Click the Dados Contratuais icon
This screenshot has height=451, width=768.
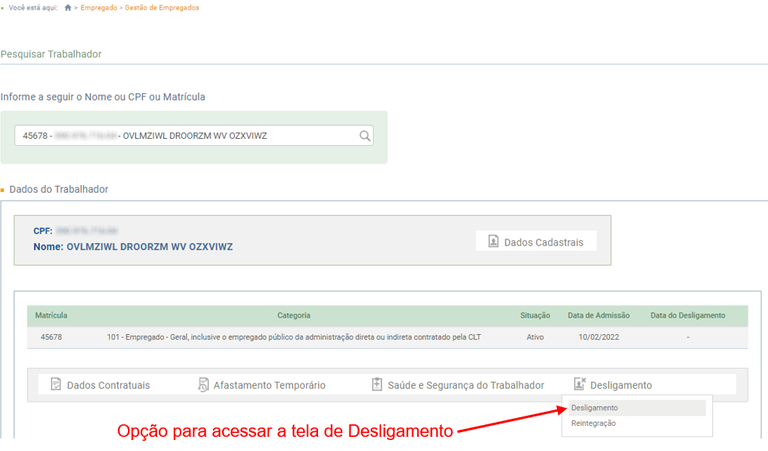pos(56,384)
